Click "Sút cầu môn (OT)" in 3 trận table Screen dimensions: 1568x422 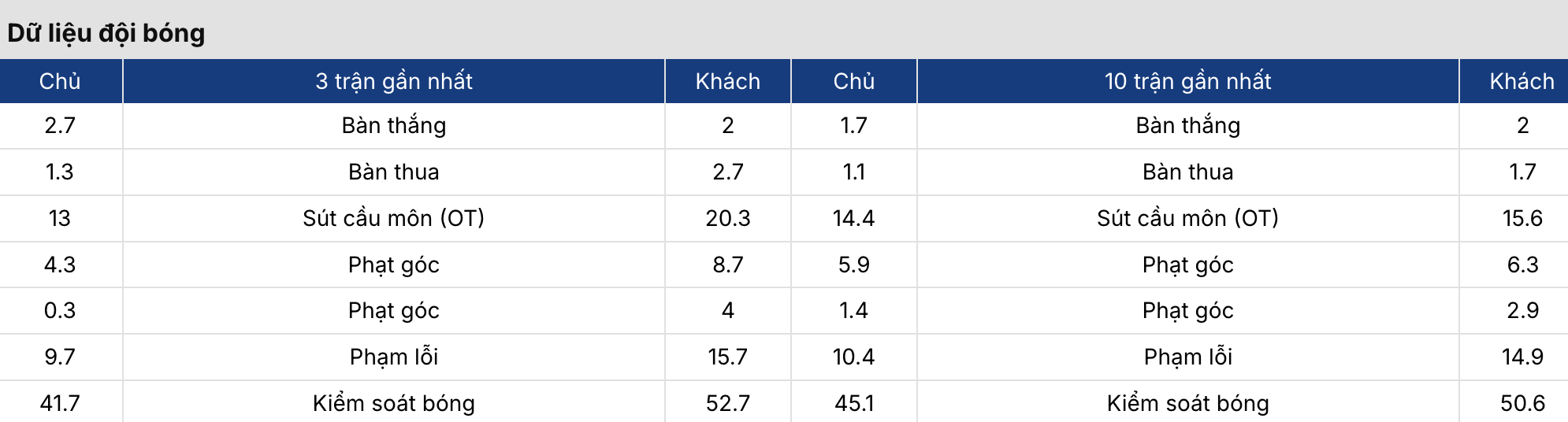click(x=394, y=218)
